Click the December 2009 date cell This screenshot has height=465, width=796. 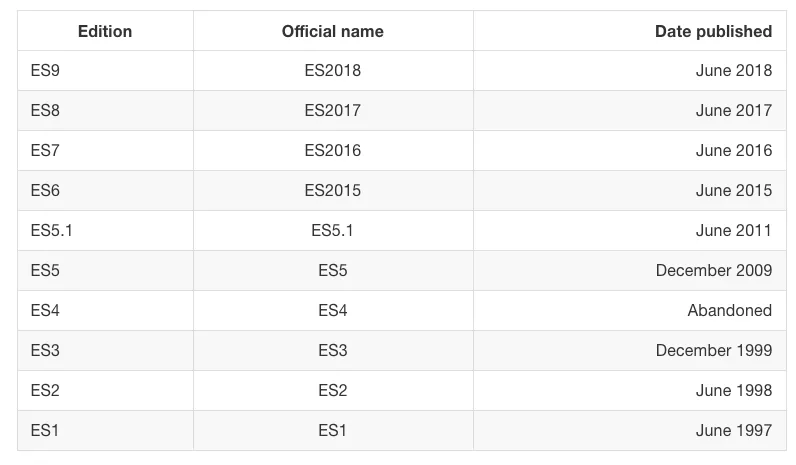coord(714,271)
